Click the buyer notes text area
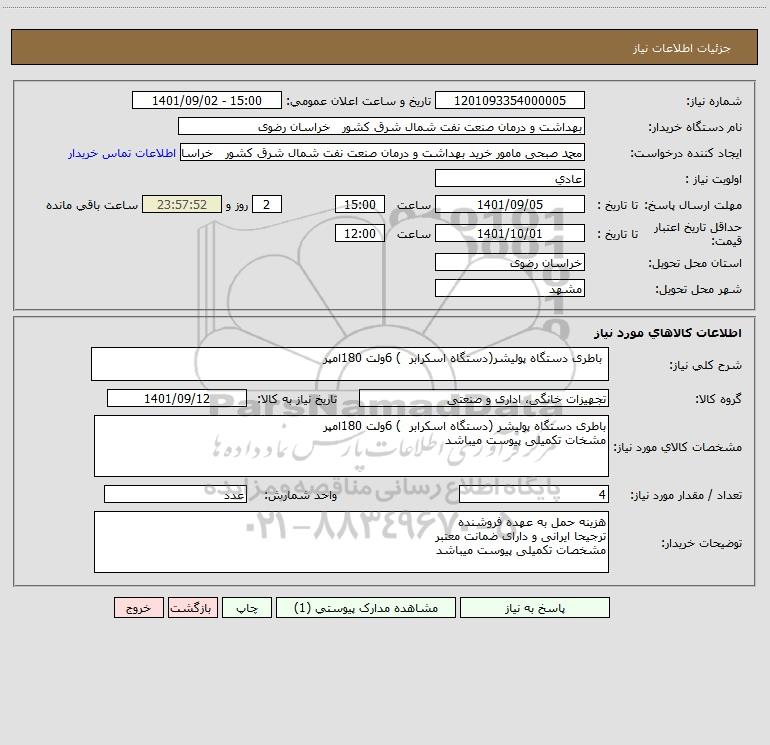This screenshot has width=770, height=745. coord(351,542)
